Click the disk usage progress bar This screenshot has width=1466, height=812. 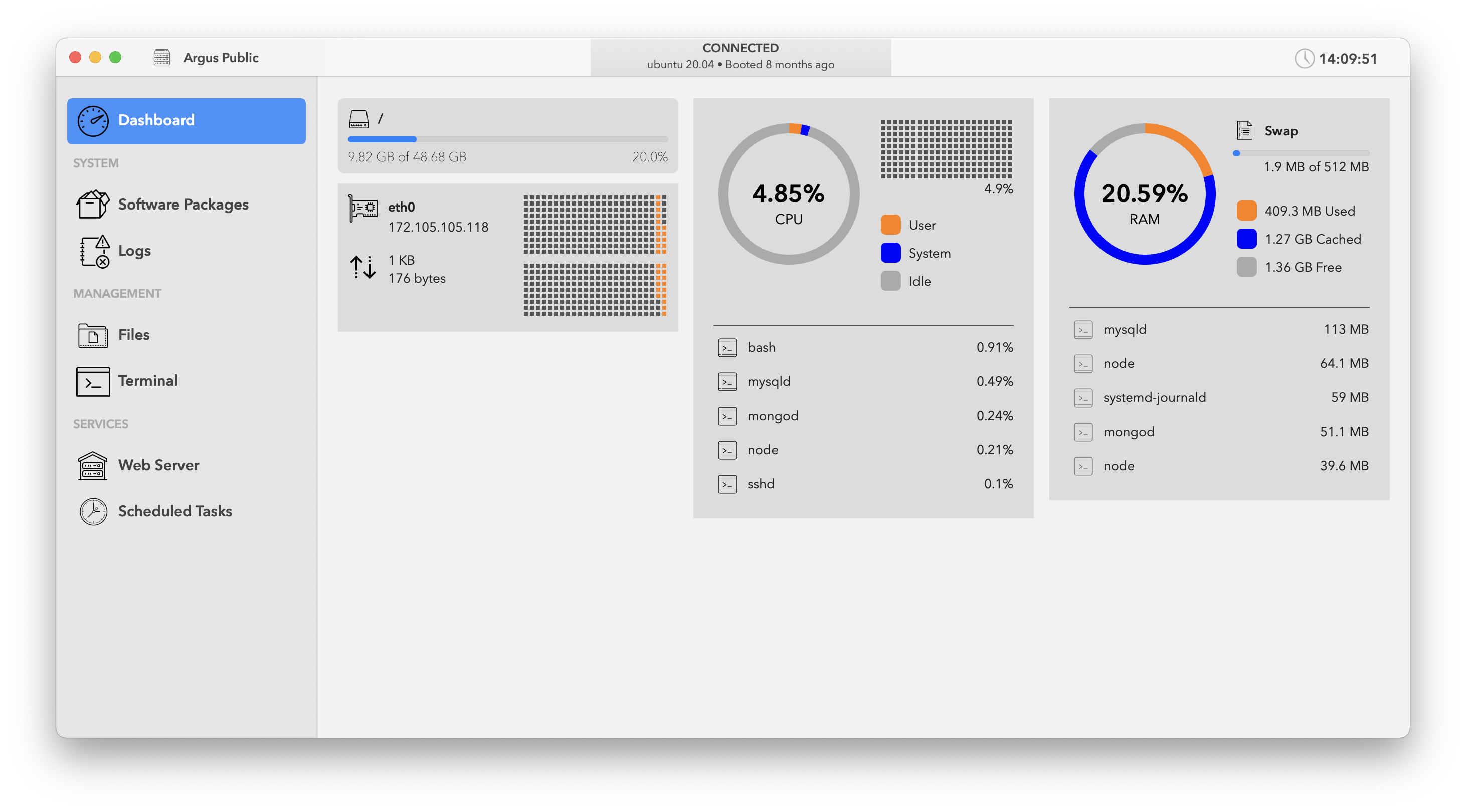[x=508, y=139]
